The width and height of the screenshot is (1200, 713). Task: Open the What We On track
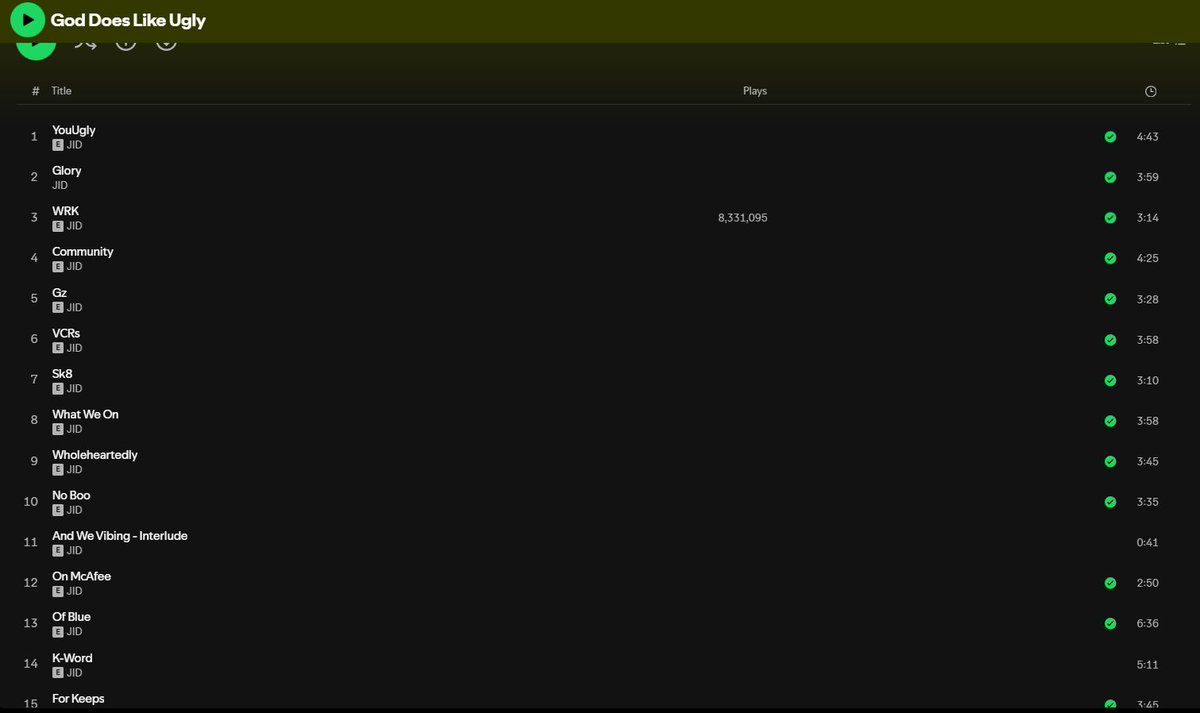(86, 414)
